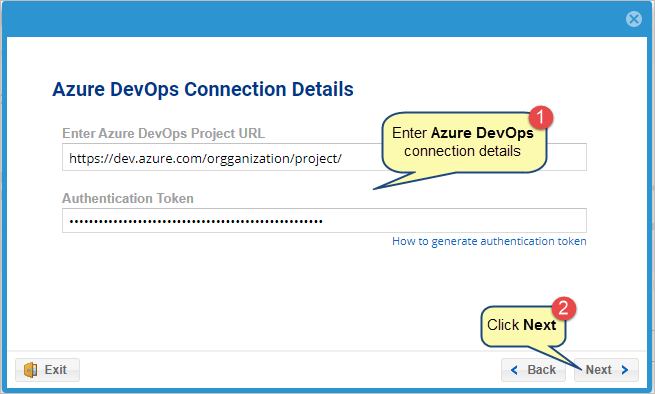Click the Exit button label
The height and width of the screenshot is (394, 655).
(x=56, y=370)
